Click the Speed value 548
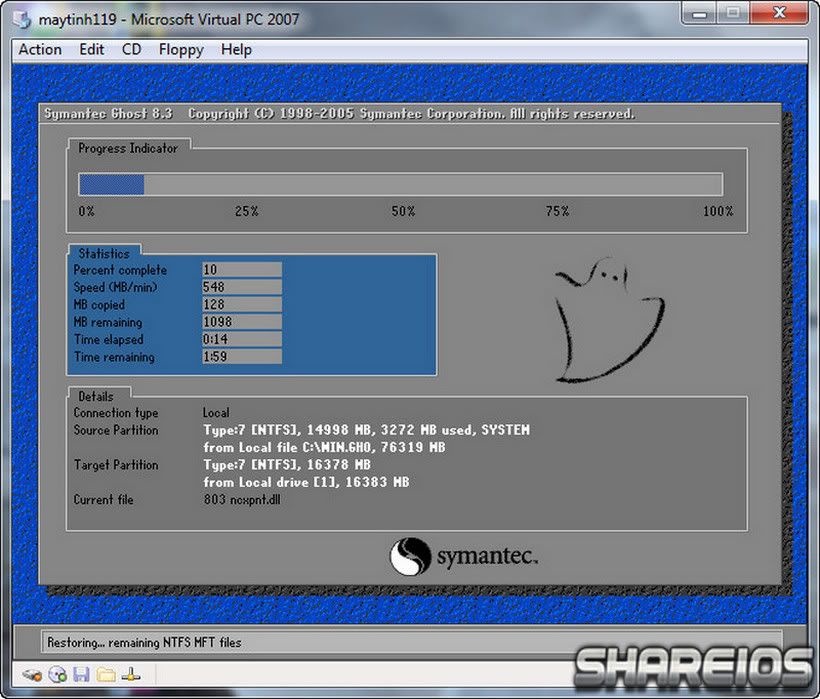The image size is (820, 699). [x=242, y=287]
